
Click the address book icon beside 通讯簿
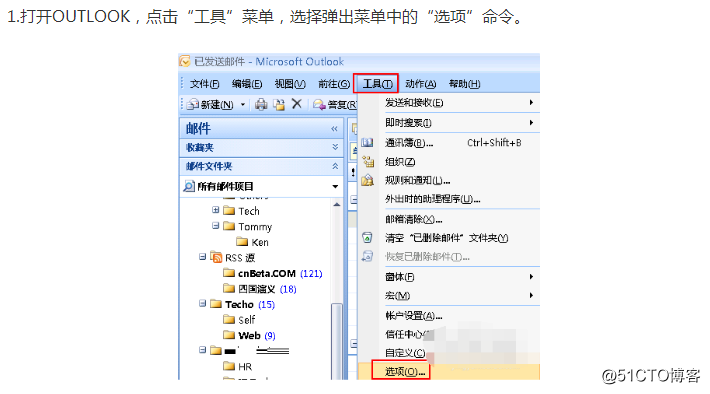click(x=367, y=143)
